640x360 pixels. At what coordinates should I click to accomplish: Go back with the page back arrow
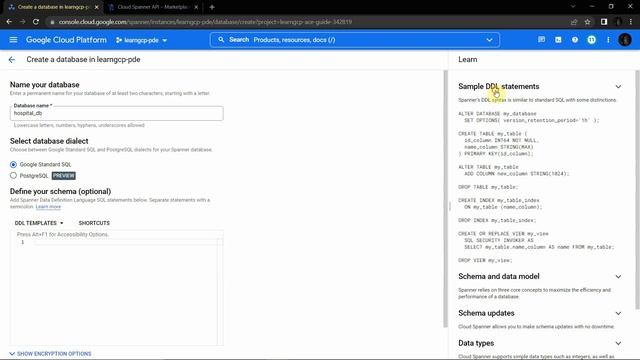point(12,60)
